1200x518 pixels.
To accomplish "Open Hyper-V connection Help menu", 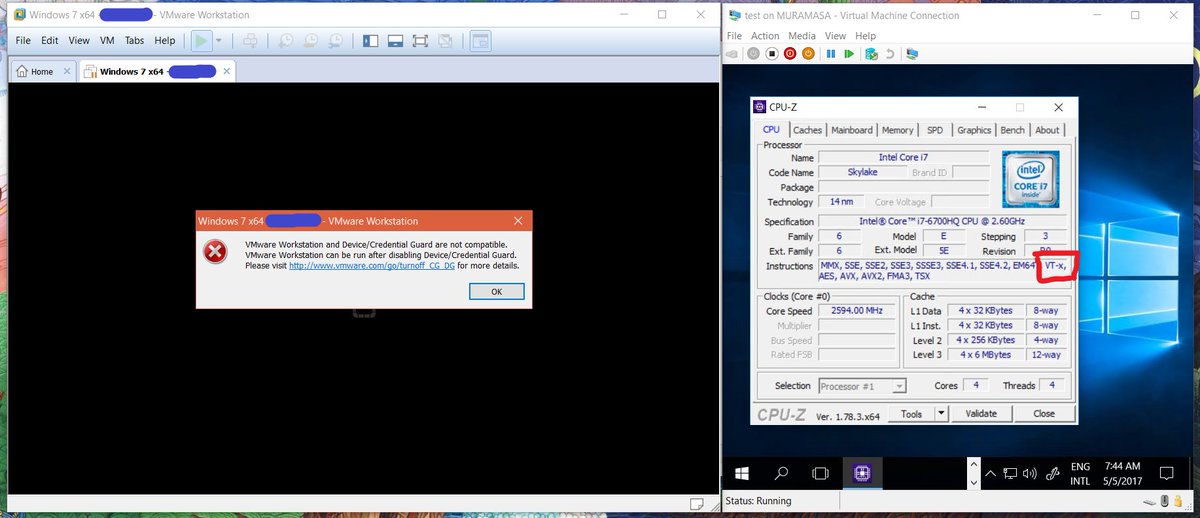I will pos(866,36).
